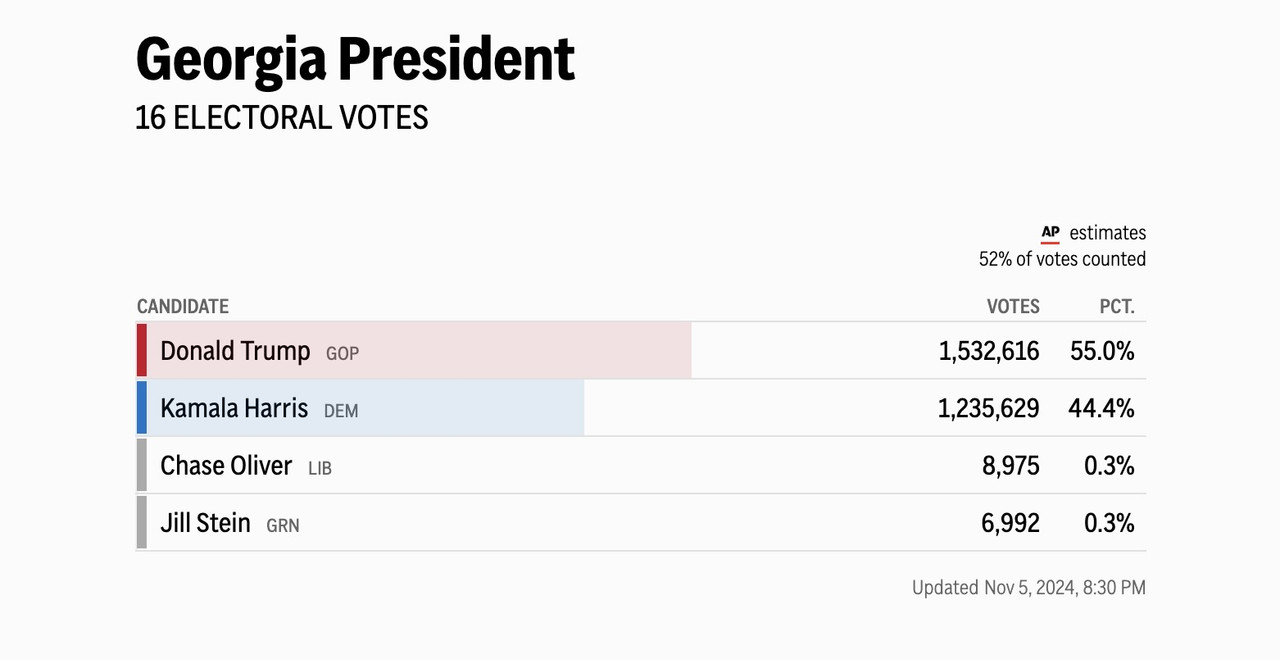This screenshot has width=1280, height=660.
Task: Click the Updated Nov 5, 2024 timestamp
Action: 1029,588
